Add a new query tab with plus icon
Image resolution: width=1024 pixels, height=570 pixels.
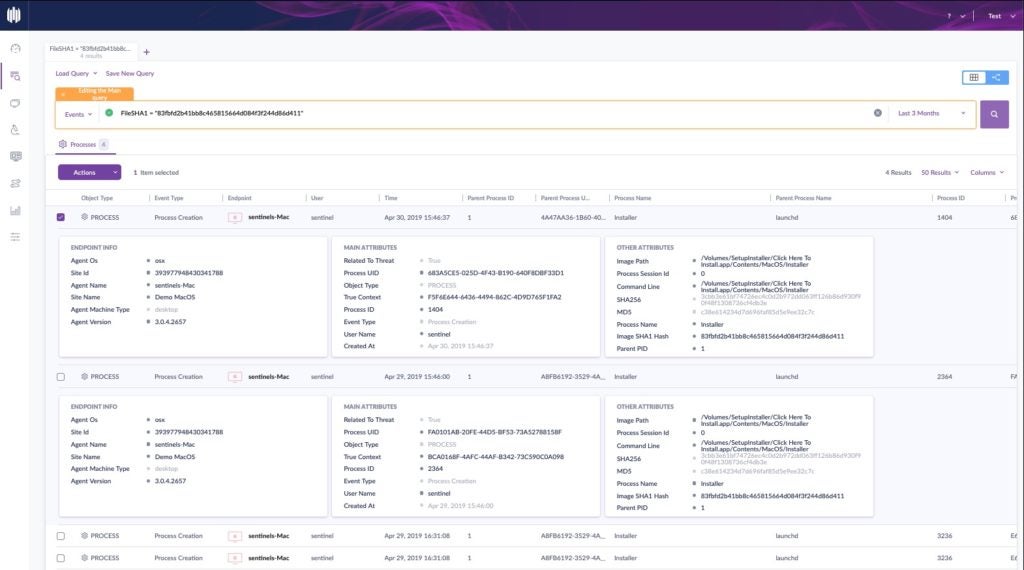[146, 51]
